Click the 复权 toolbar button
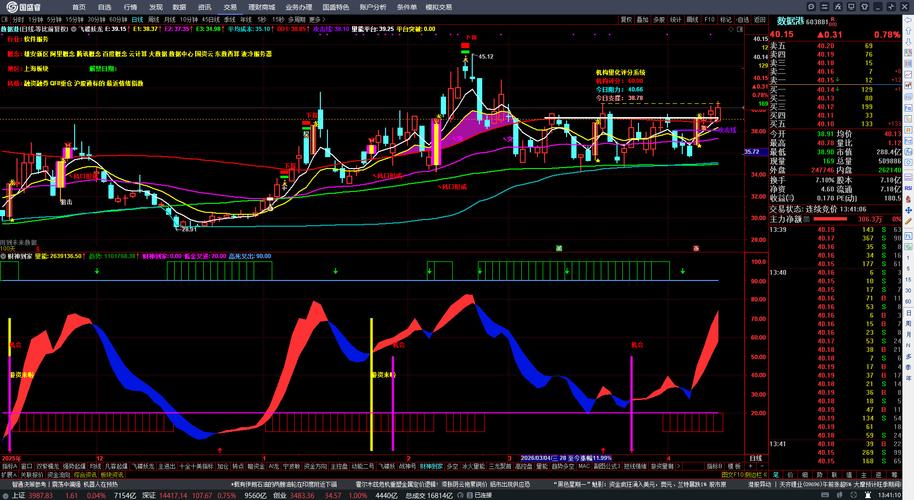The width and height of the screenshot is (914, 500). tap(626, 19)
